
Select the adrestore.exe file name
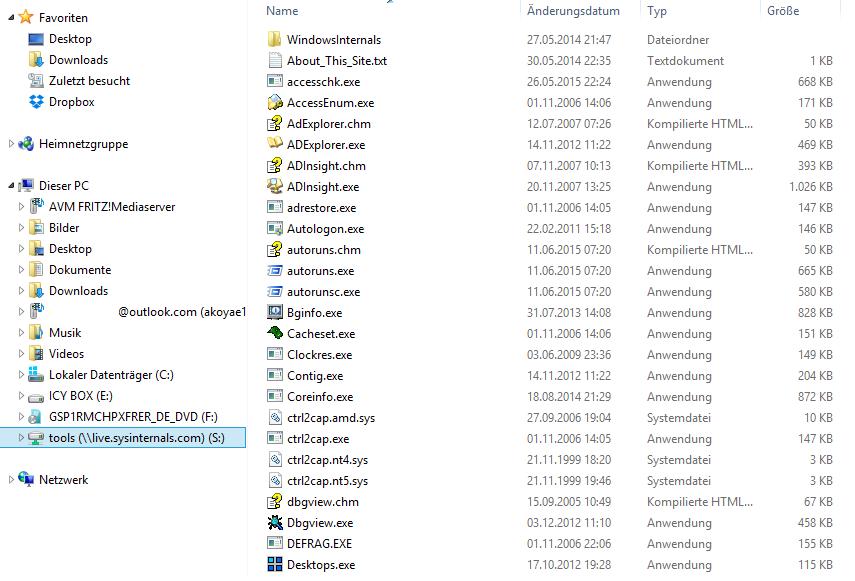321,208
